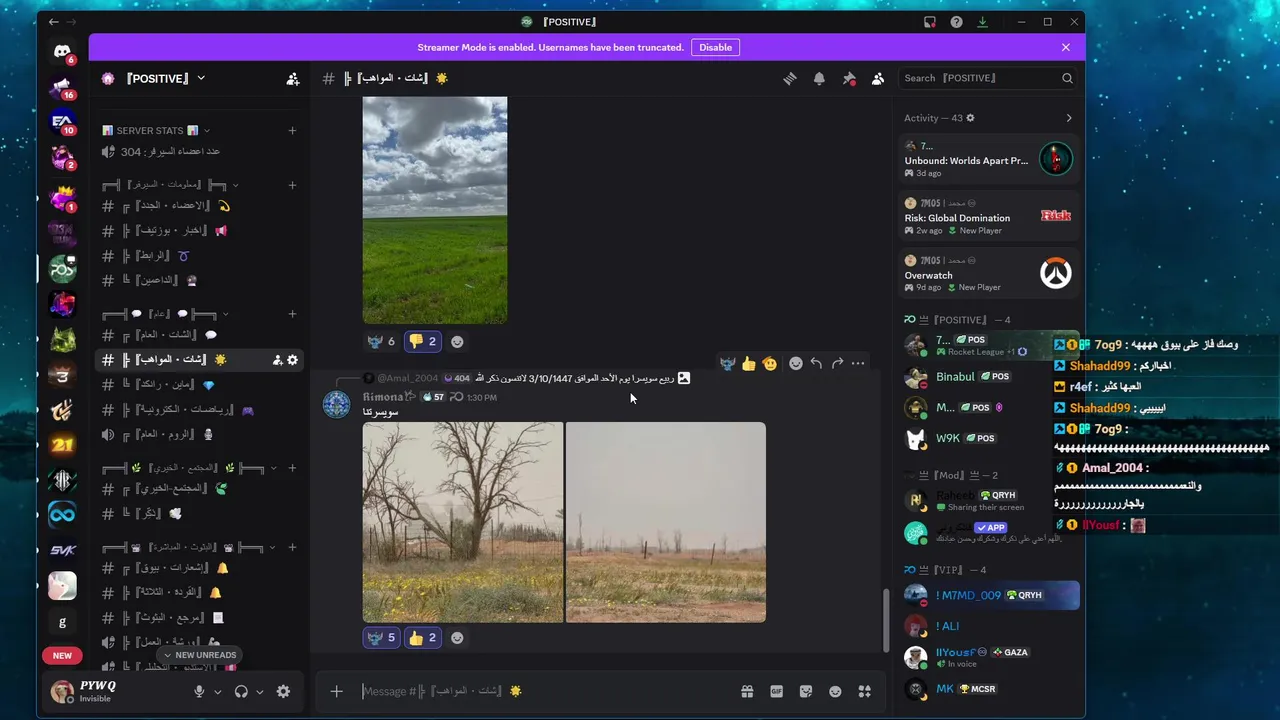Viewport: 1280px width, 720px height.
Task: Click the Search POSITIVE field
Action: [x=988, y=78]
